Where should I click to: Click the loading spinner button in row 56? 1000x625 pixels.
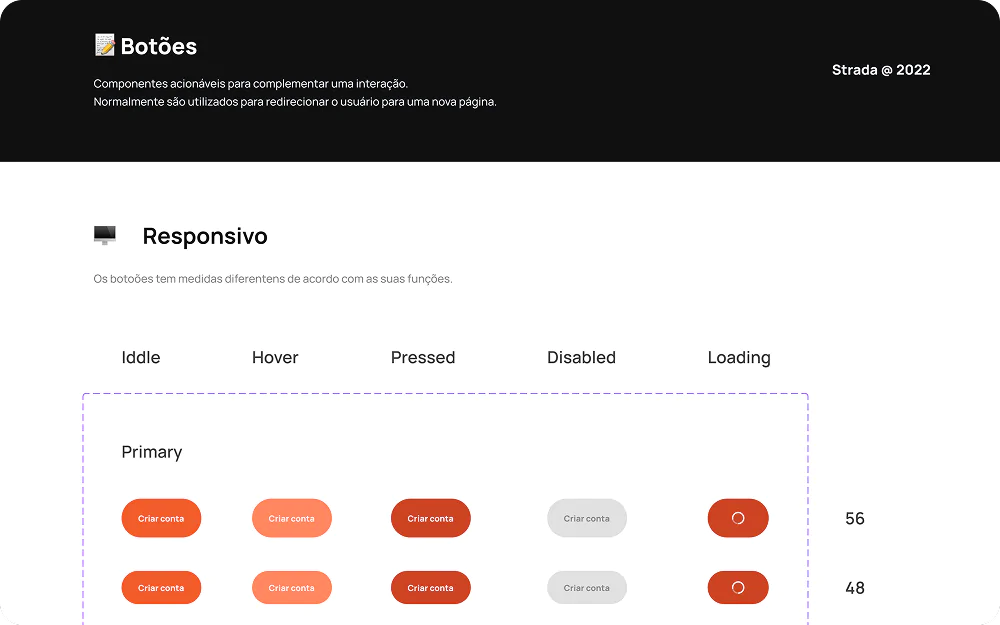(x=738, y=518)
